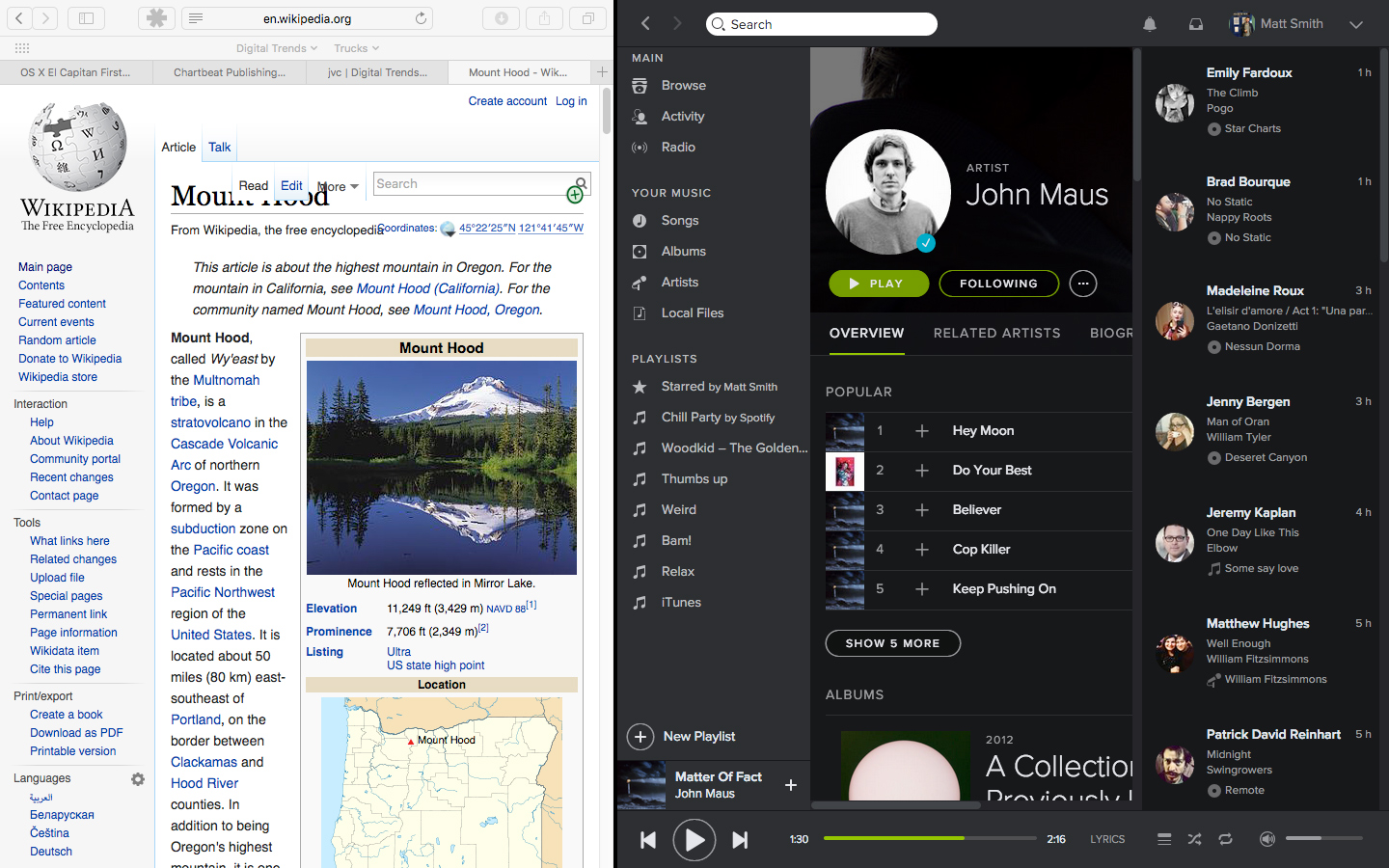Open Radio in Spotify sidebar
Image resolution: width=1389 pixels, height=868 pixels.
coord(678,148)
